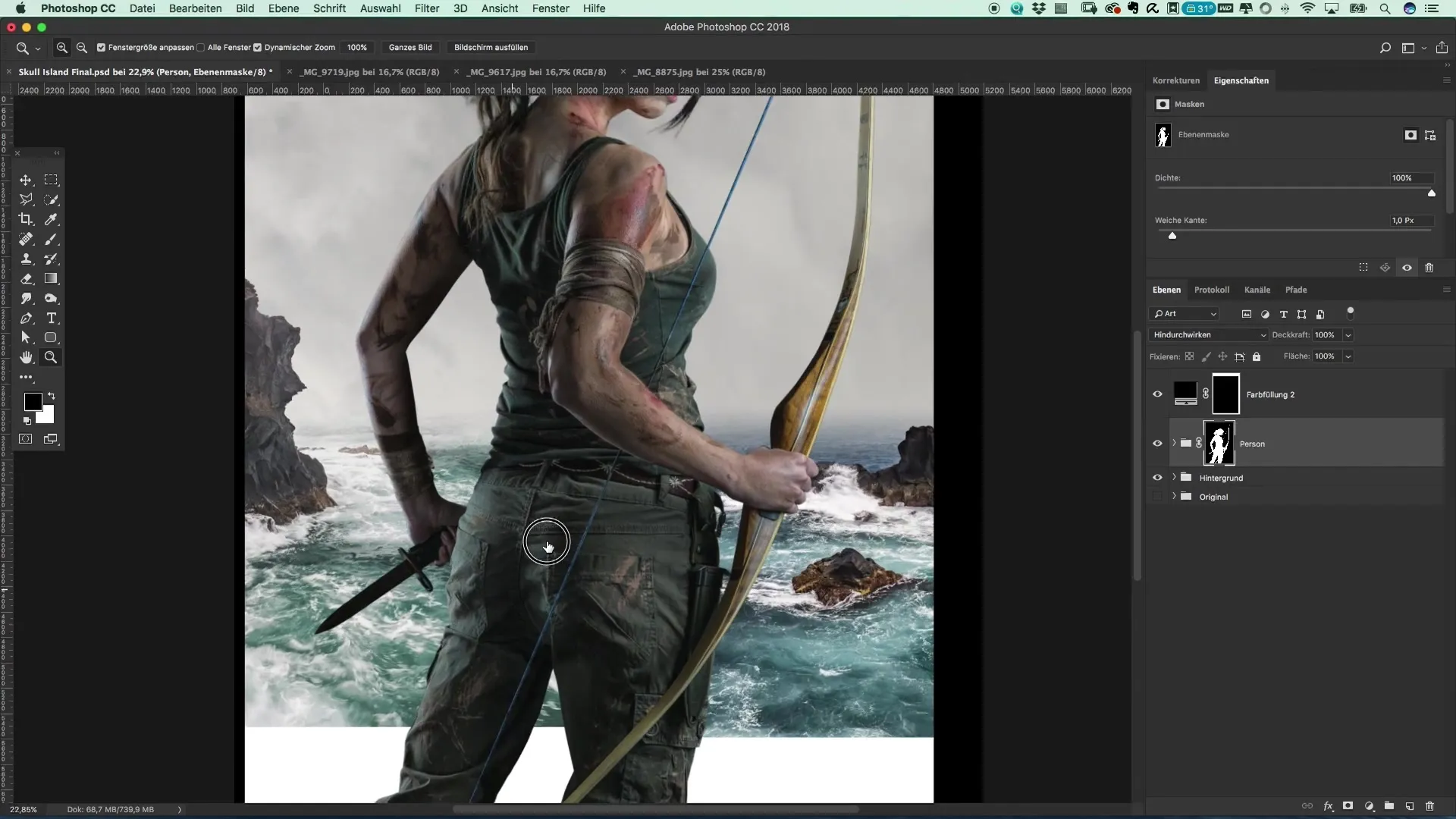Open the layer filter Art dropdown
The width and height of the screenshot is (1456, 819).
pos(1185,314)
